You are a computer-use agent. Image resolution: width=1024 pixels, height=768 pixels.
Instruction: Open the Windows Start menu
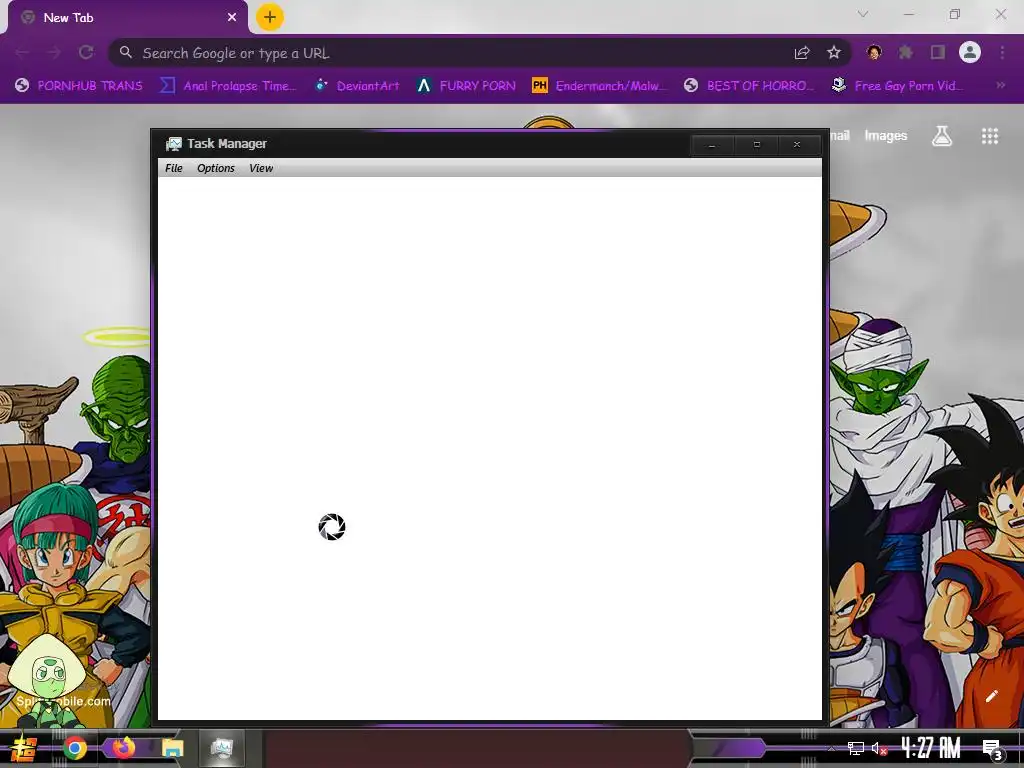click(x=24, y=749)
